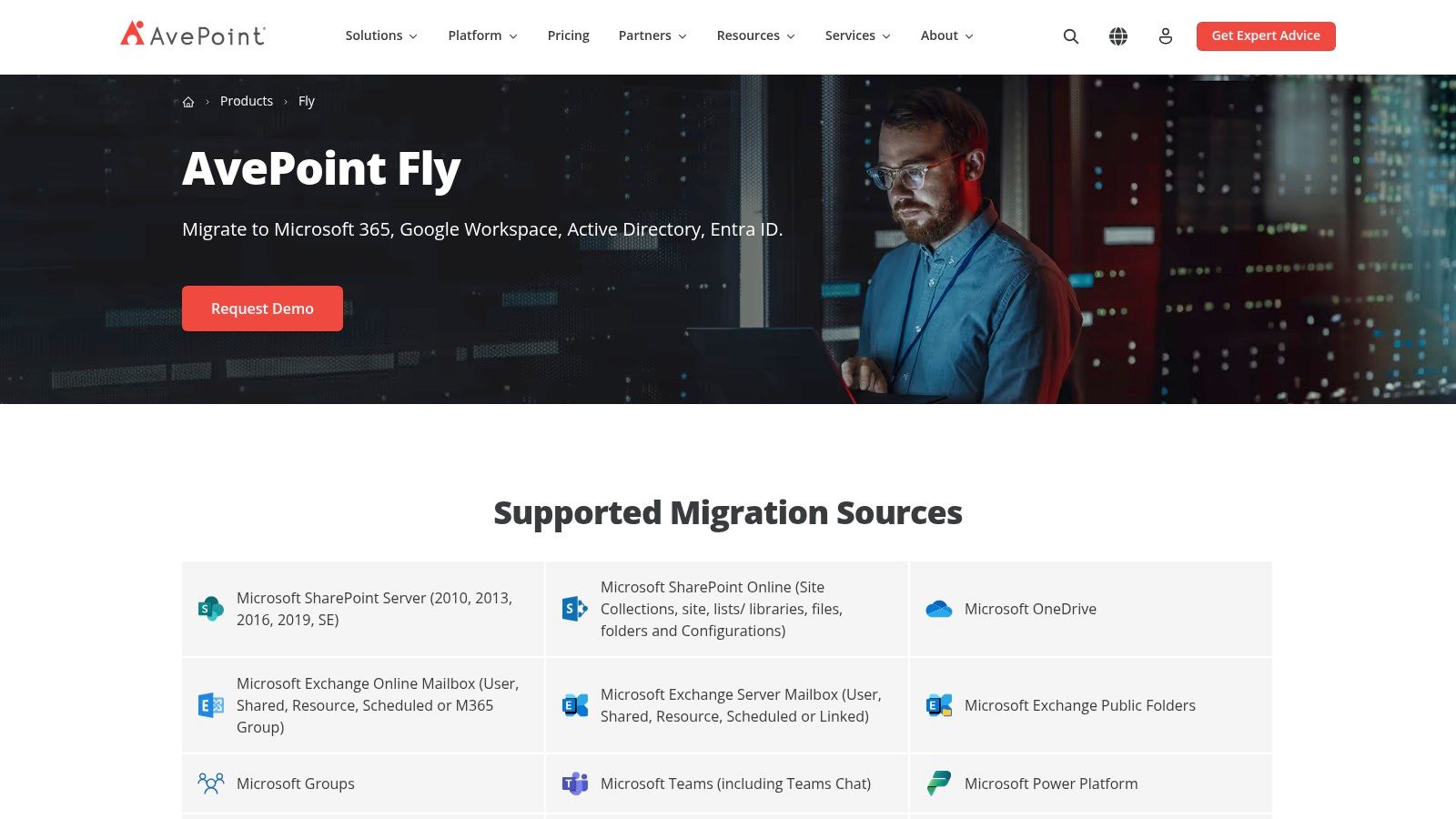The image size is (1456, 819).
Task: Open the user account icon
Action: pyautogui.click(x=1166, y=35)
